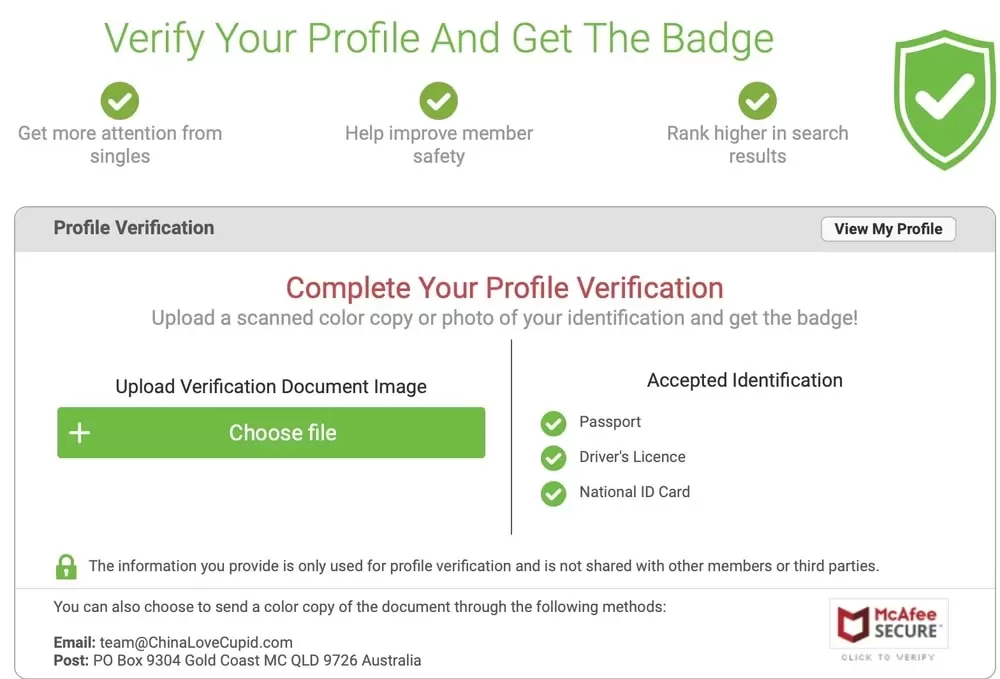Click the green check beside National ID Card
The height and width of the screenshot is (679, 1000).
point(553,493)
